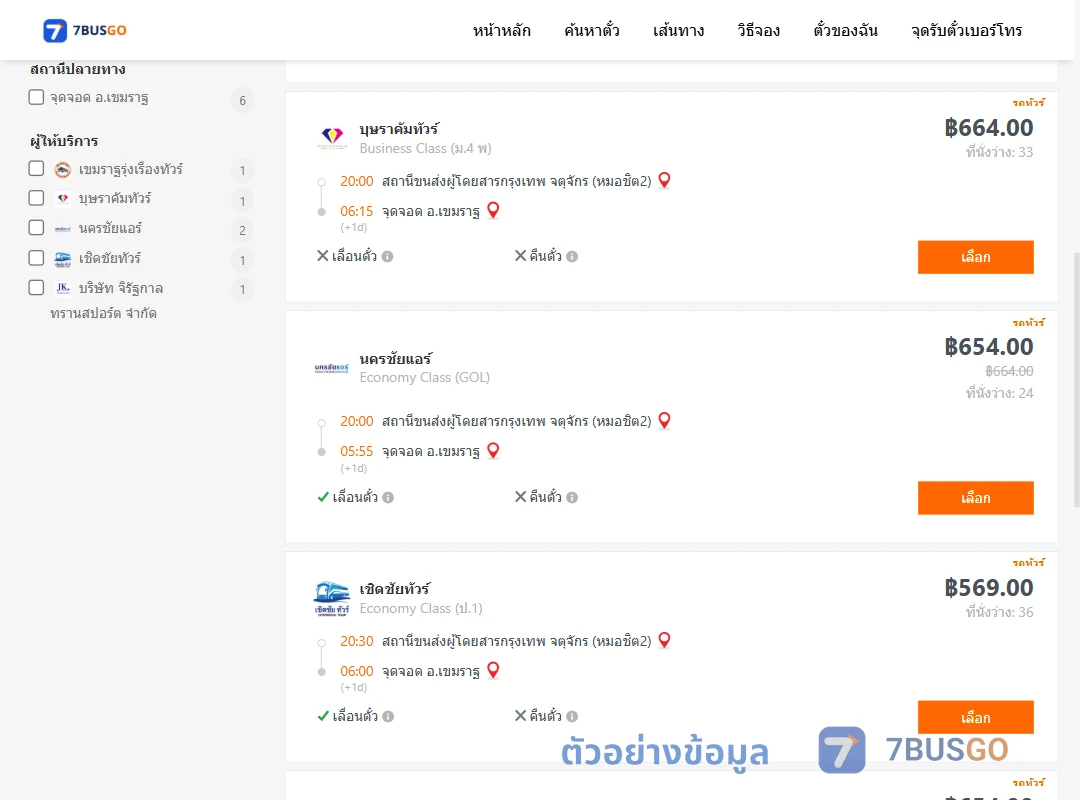1080x800 pixels.
Task: Open the ค้นหาตั๋ว menu item
Action: tap(592, 30)
